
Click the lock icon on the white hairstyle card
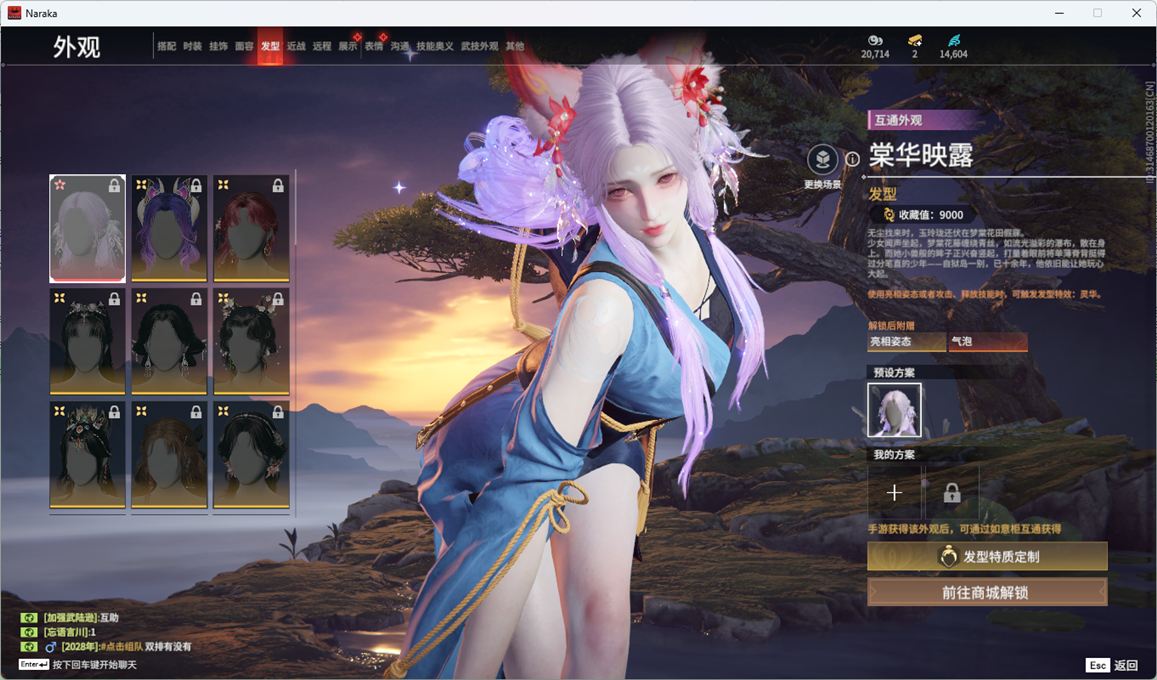(x=114, y=185)
